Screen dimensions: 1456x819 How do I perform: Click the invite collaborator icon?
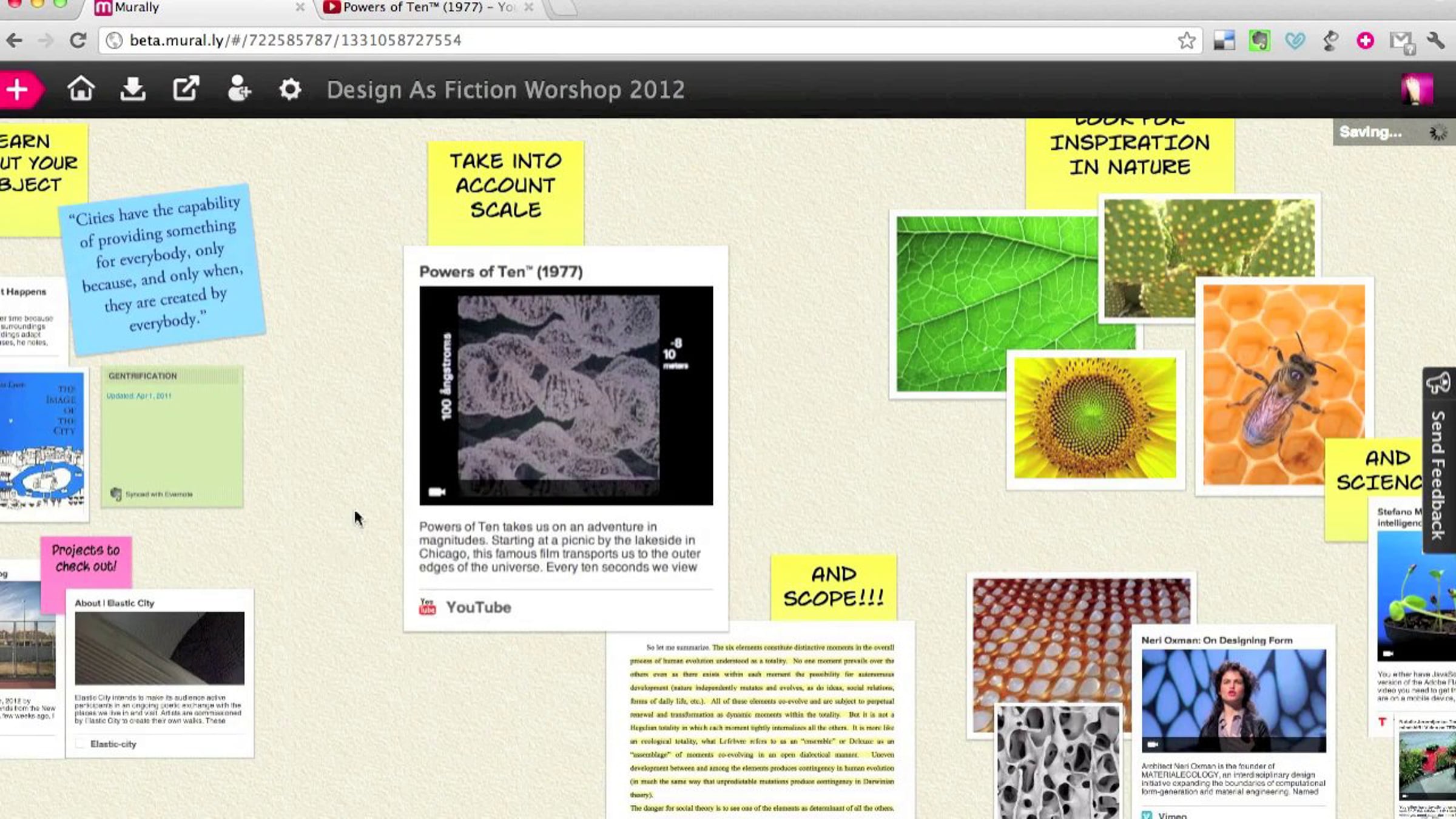click(238, 89)
